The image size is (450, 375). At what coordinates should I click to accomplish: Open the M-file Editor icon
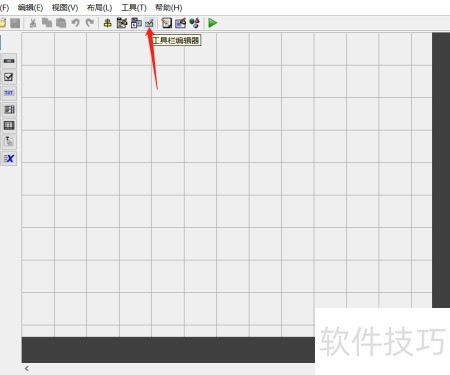[x=166, y=23]
